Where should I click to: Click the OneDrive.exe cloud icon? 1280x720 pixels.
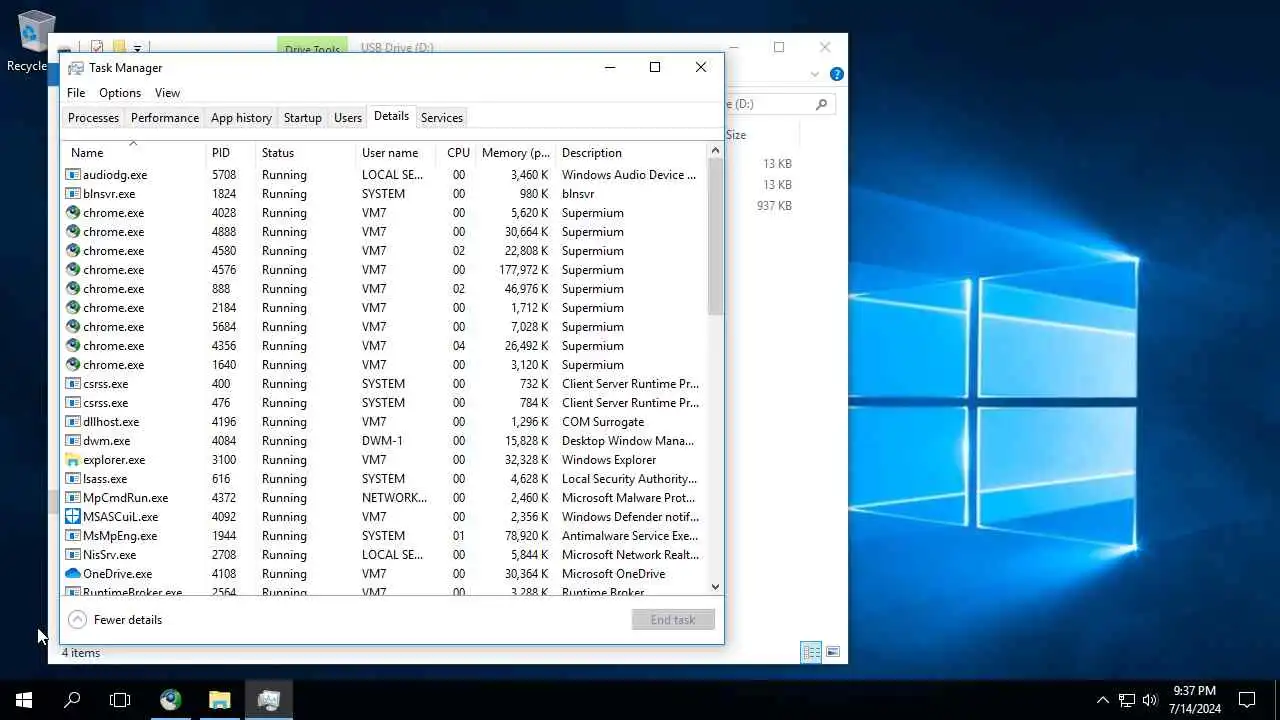click(73, 574)
